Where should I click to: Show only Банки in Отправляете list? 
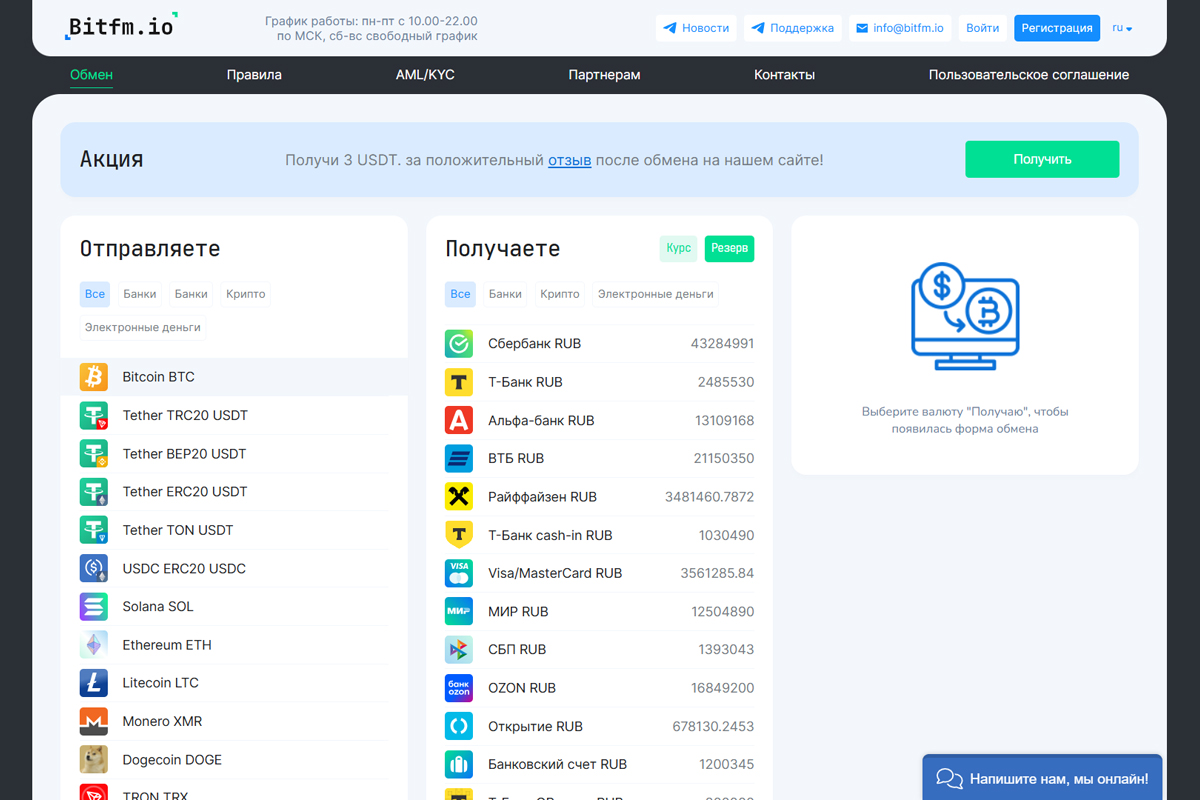(139, 293)
